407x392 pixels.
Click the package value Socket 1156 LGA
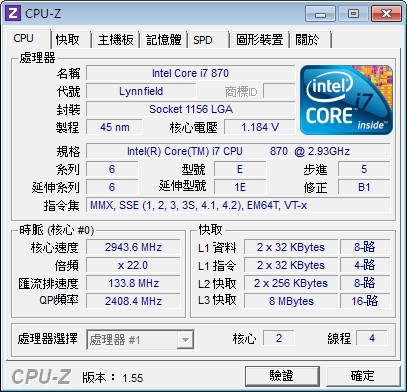pos(190,109)
